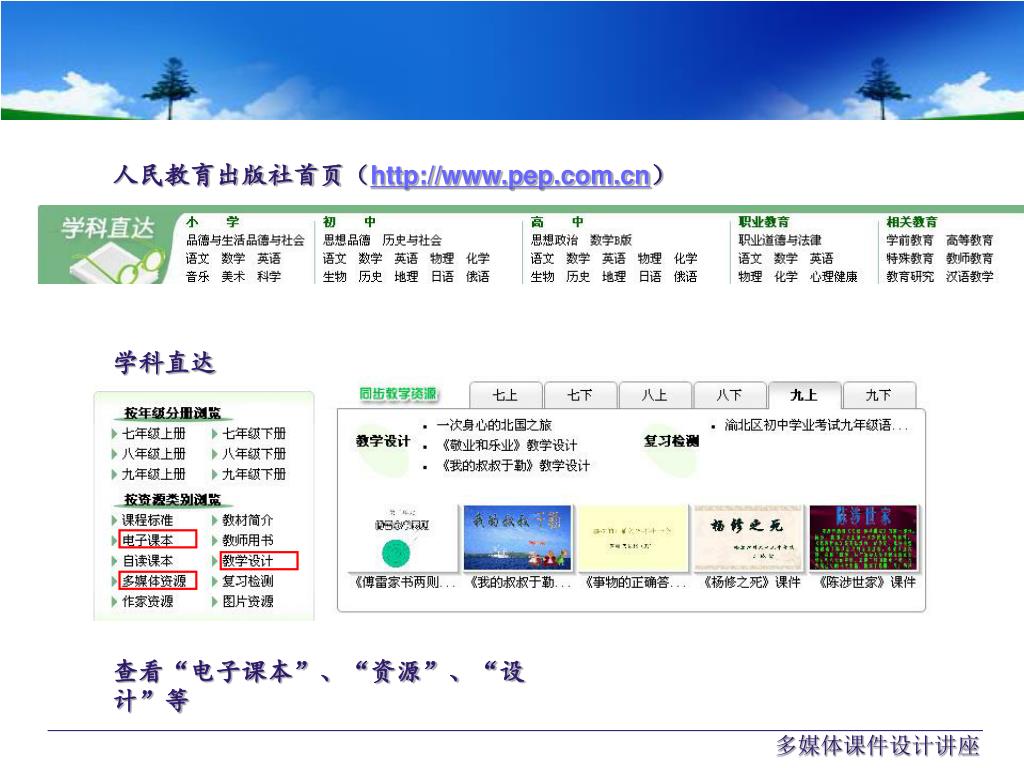Open the 教学设计 category link
1024x768 pixels.
(248, 561)
